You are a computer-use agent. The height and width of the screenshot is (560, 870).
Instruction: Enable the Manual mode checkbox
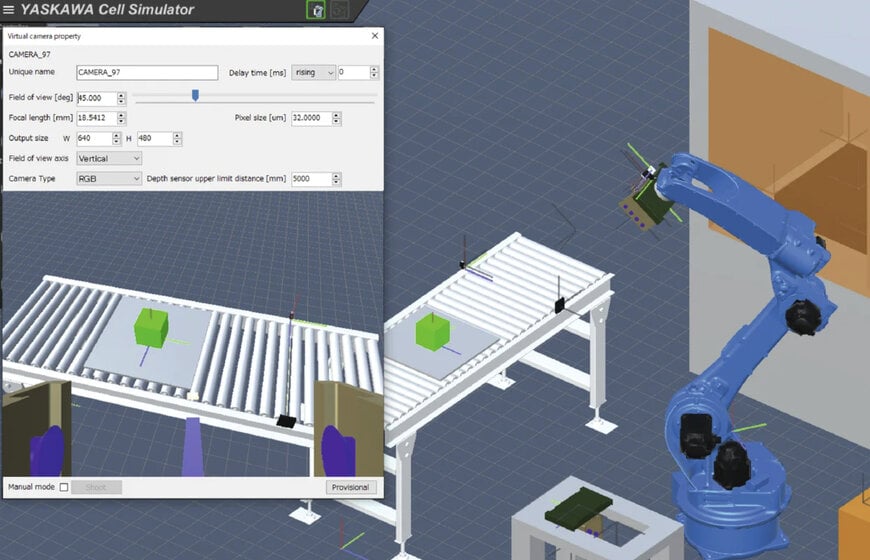pyautogui.click(x=64, y=487)
